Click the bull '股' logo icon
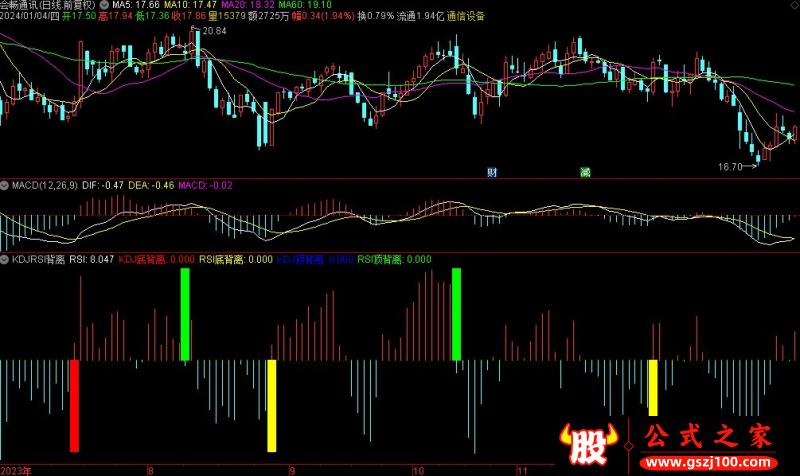This screenshot has width=800, height=476. click(587, 444)
